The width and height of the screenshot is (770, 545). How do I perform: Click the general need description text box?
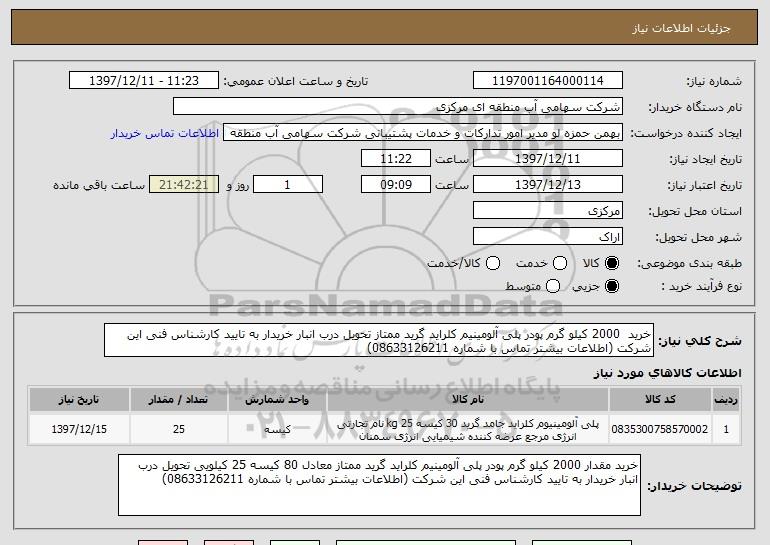click(379, 340)
